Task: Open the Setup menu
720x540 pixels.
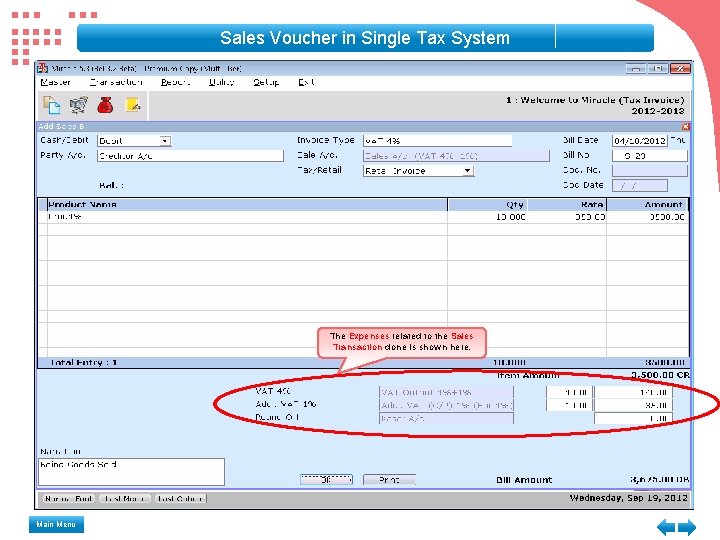Action: pyautogui.click(x=266, y=82)
